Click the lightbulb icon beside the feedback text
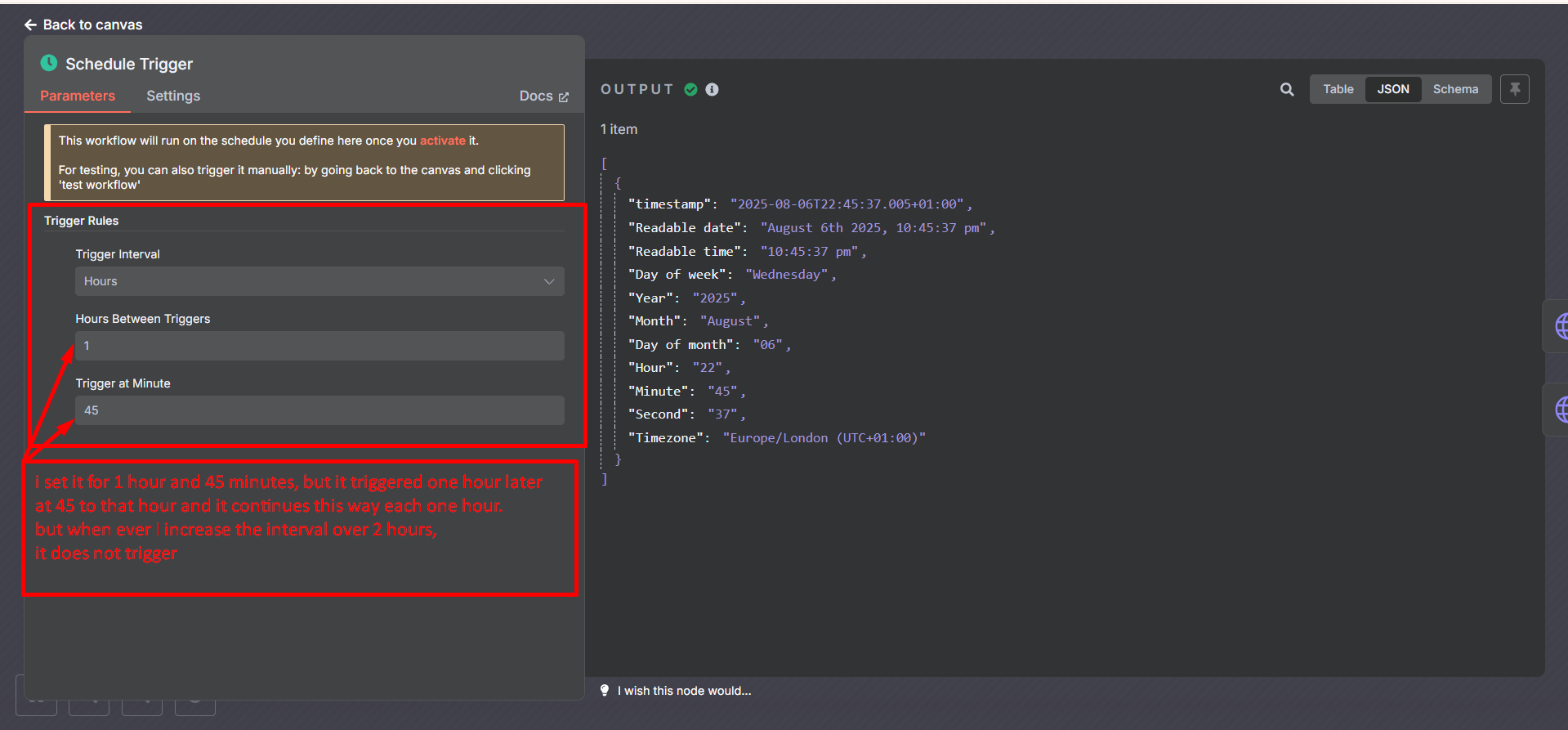The height and width of the screenshot is (730, 1568). pos(605,691)
